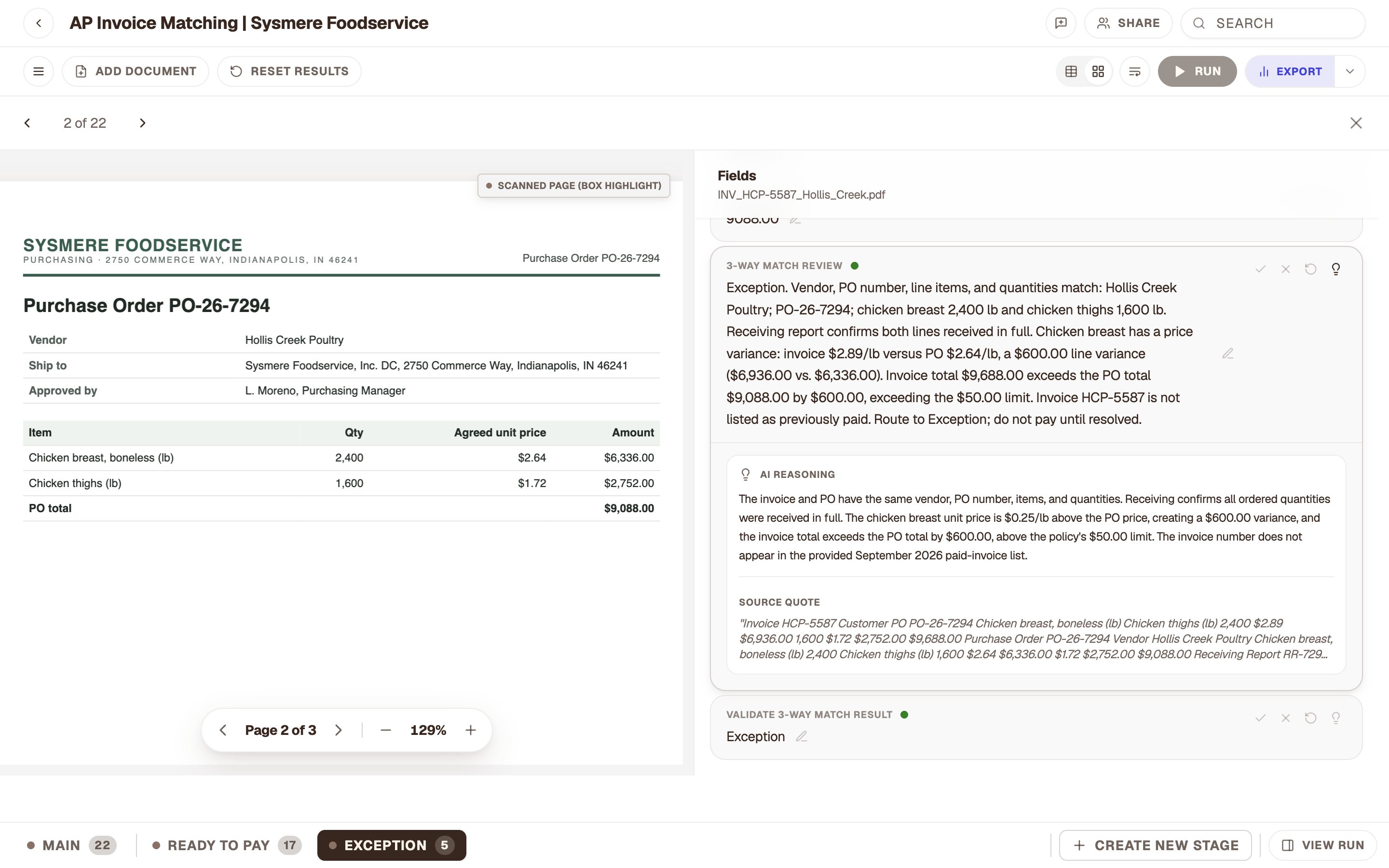This screenshot has height=868, width=1389.
Task: Open the hamburger menu icon
Action: (x=39, y=71)
